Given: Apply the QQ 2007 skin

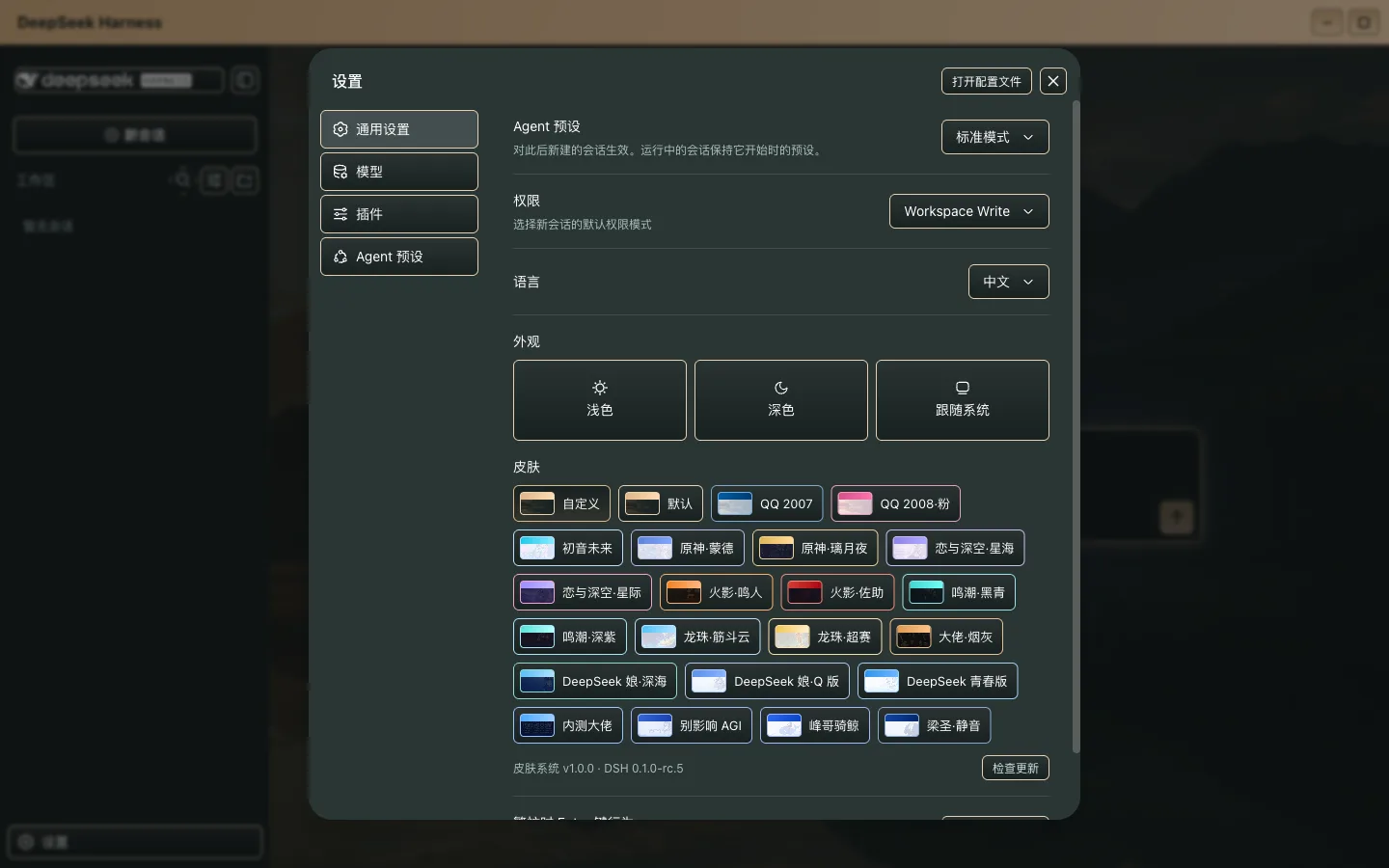Looking at the screenshot, I should (767, 503).
